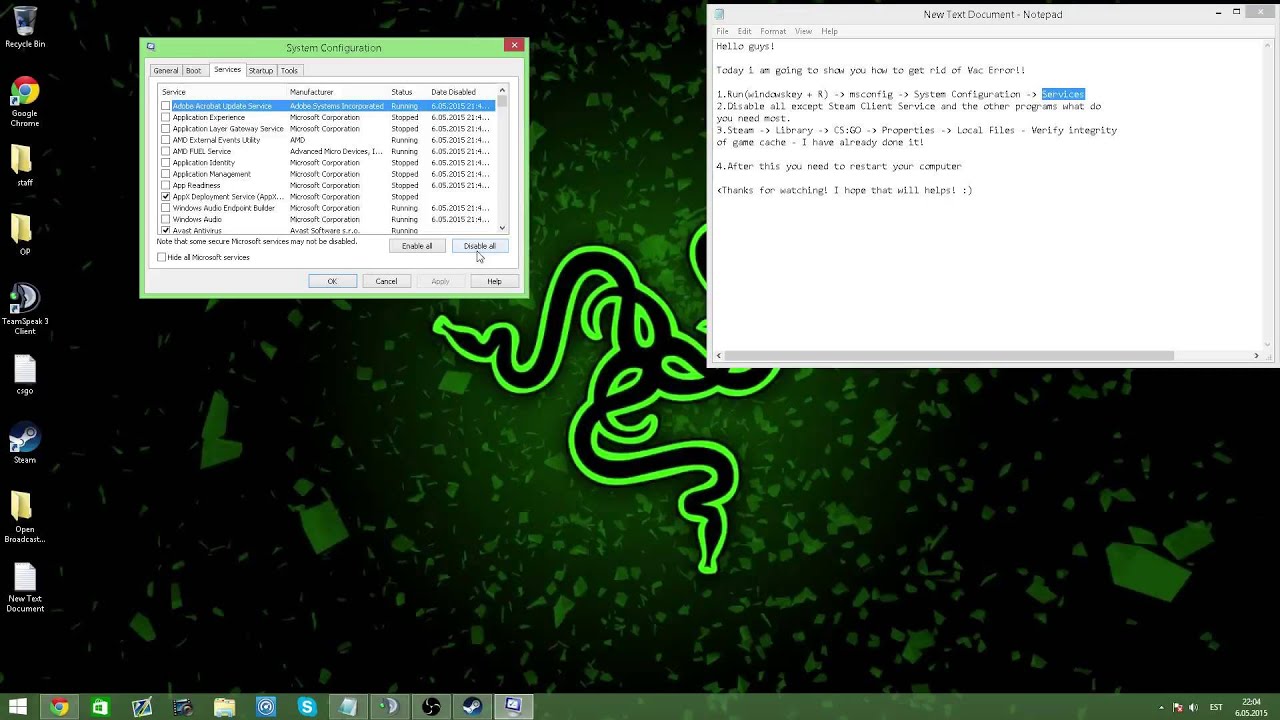Click the 'Enable all' button
This screenshot has height=720, width=1280.
(x=417, y=246)
